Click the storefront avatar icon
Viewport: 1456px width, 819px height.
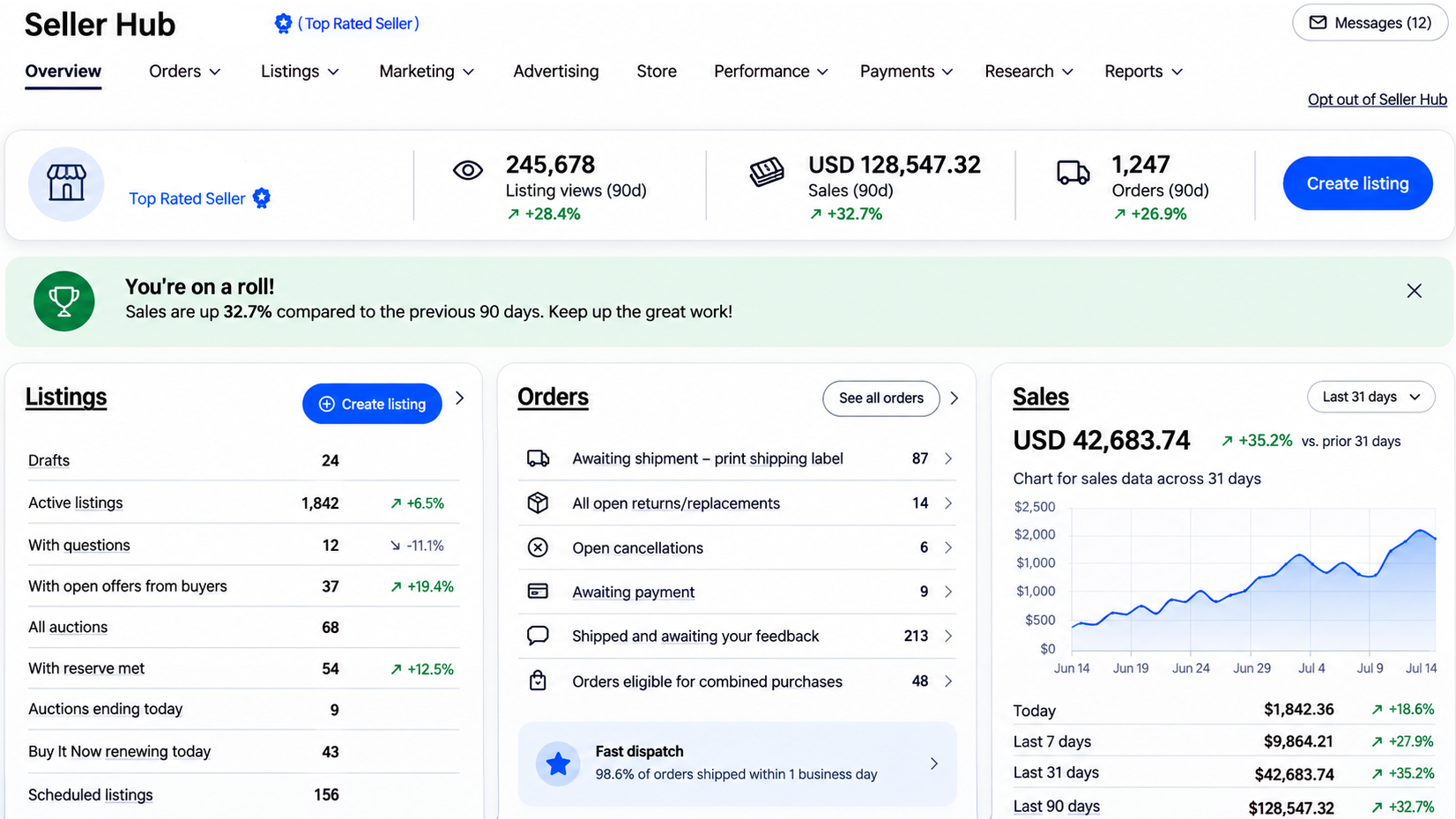coord(66,183)
